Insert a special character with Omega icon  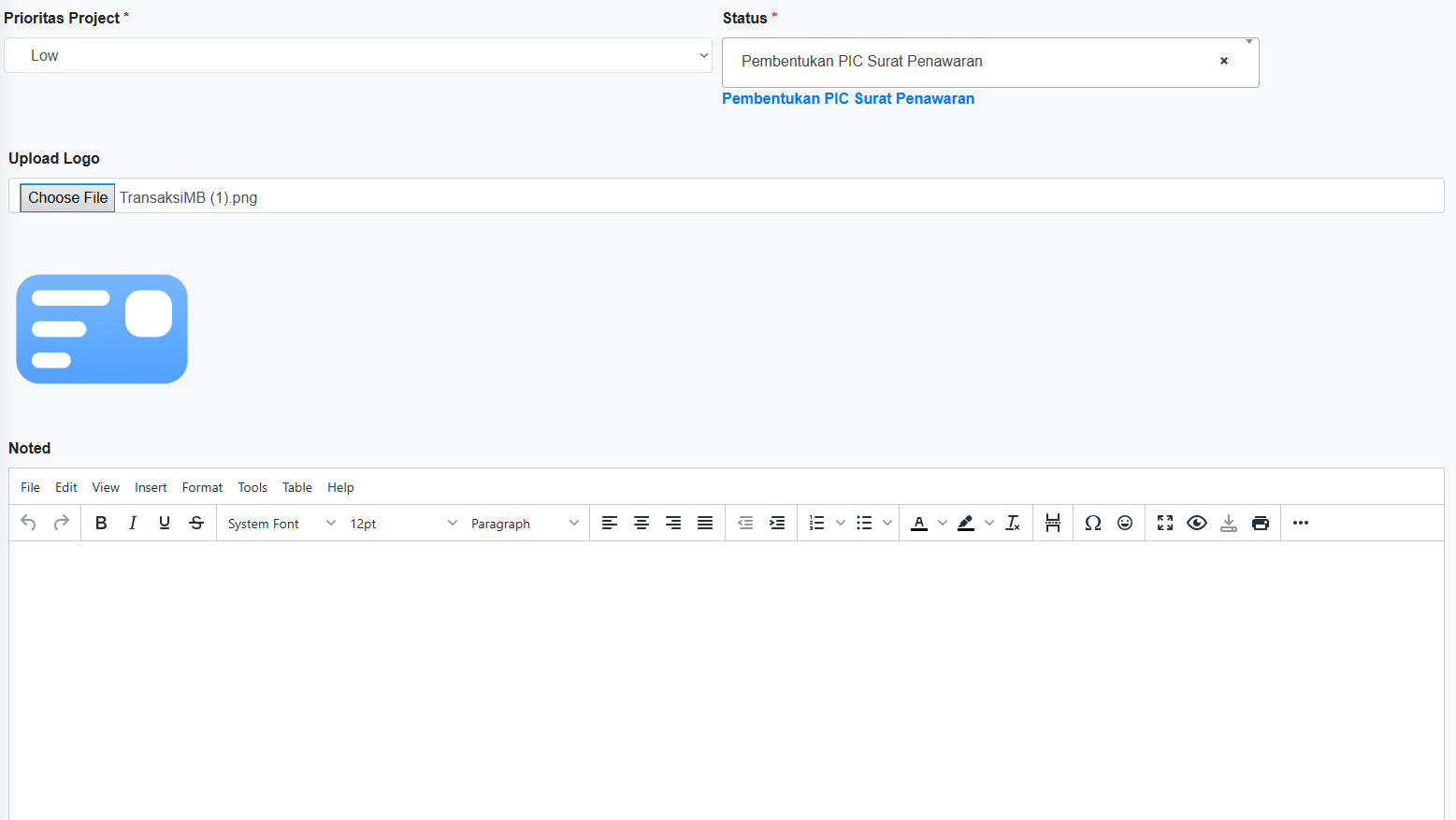pos(1092,523)
